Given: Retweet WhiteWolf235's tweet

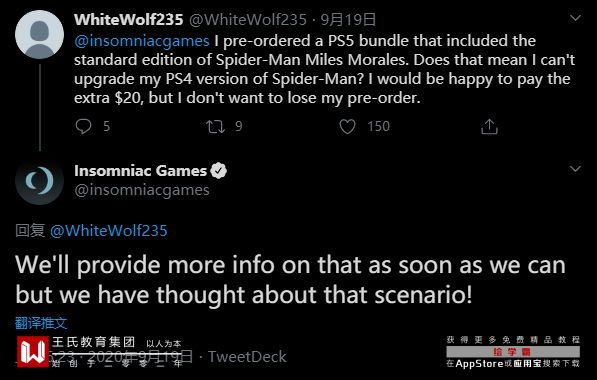Looking at the screenshot, I should click(x=215, y=126).
